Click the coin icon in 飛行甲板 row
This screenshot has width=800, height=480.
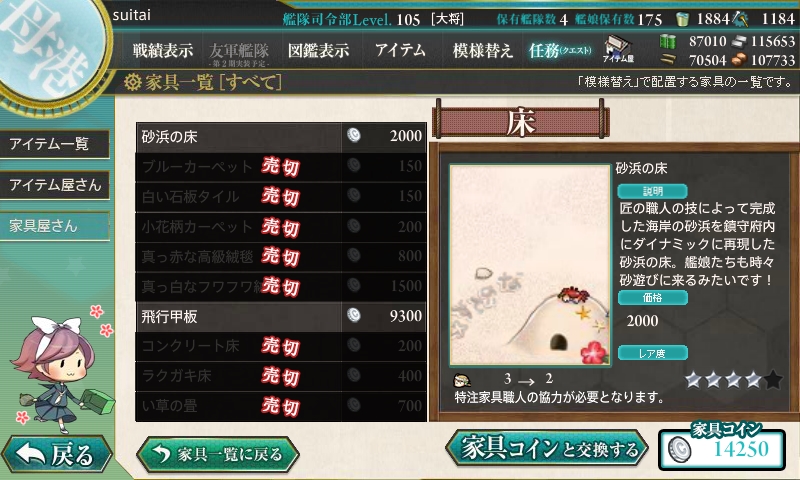(x=354, y=315)
